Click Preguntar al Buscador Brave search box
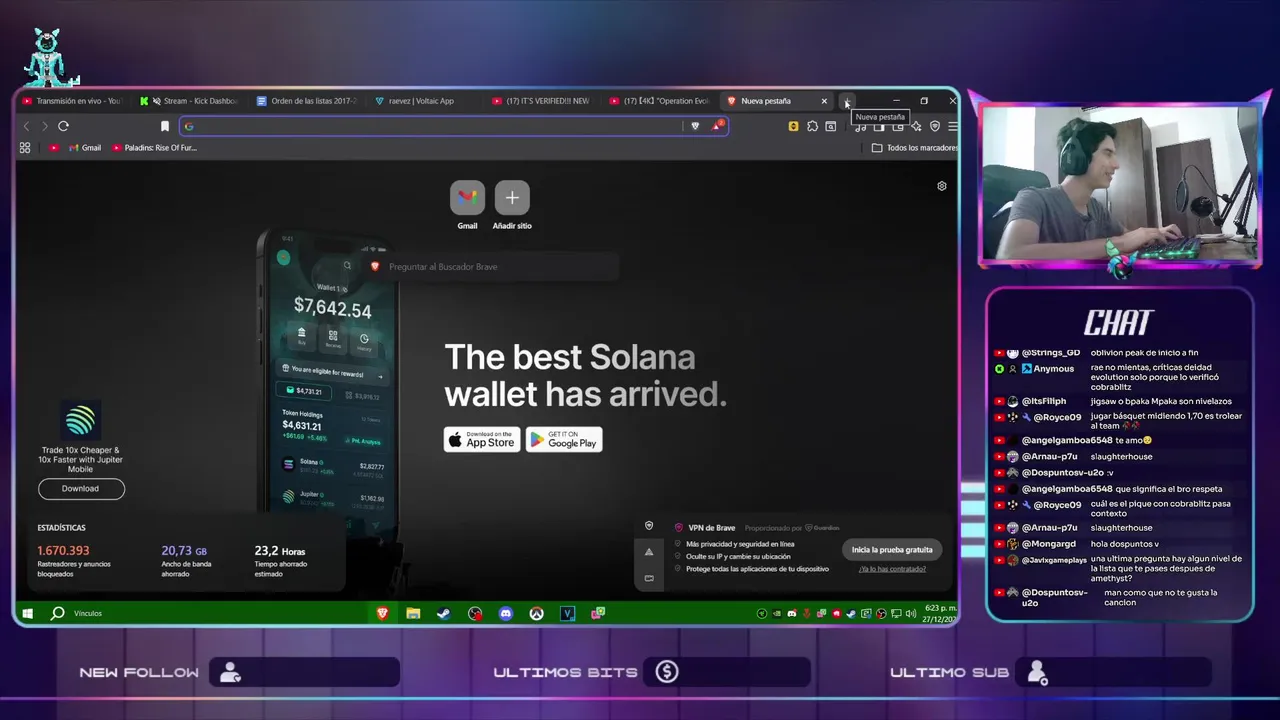The width and height of the screenshot is (1280, 720). (490, 267)
